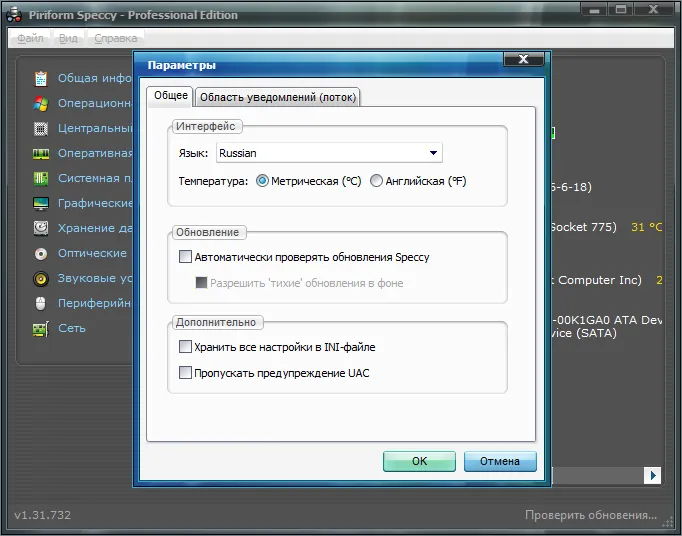Click the Windows flag icon for Операционная система
This screenshot has width=682, height=536.
41,104
